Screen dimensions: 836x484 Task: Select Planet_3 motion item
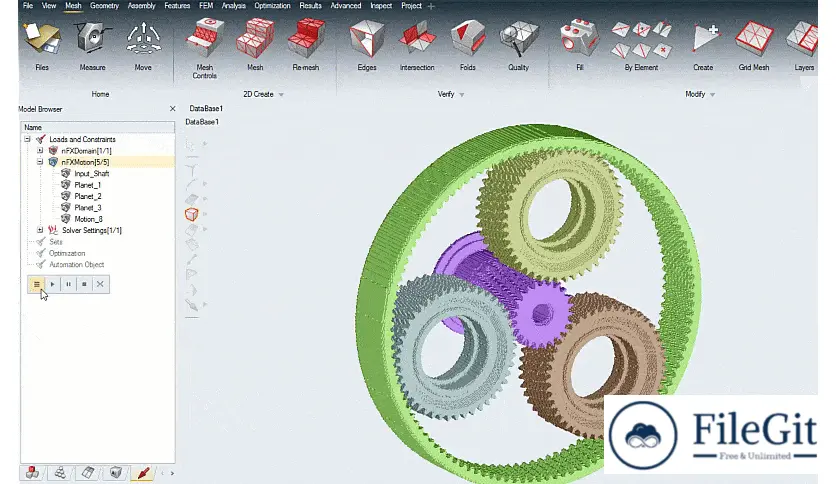click(88, 207)
